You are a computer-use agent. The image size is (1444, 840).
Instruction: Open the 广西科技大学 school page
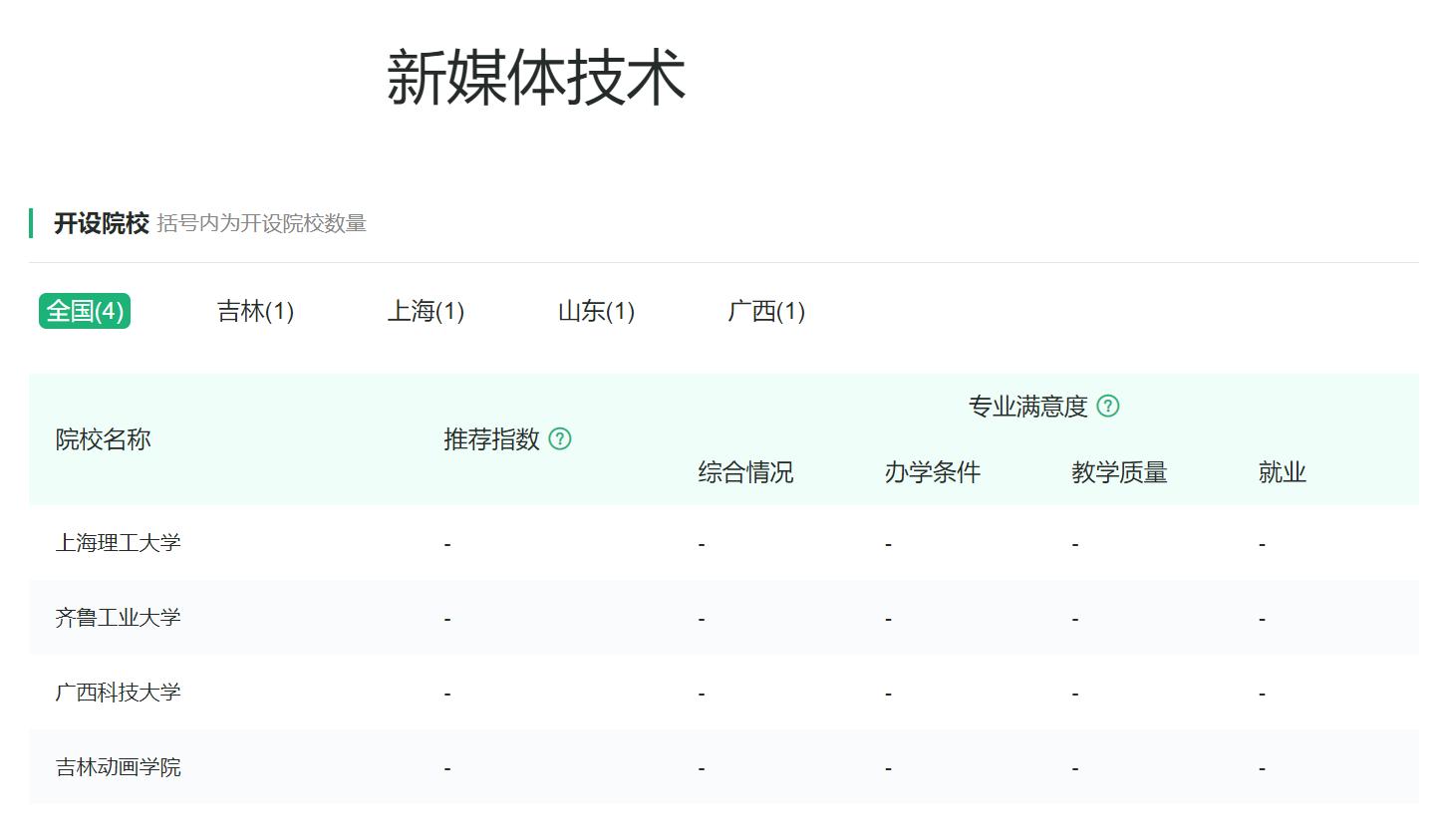tap(118, 692)
